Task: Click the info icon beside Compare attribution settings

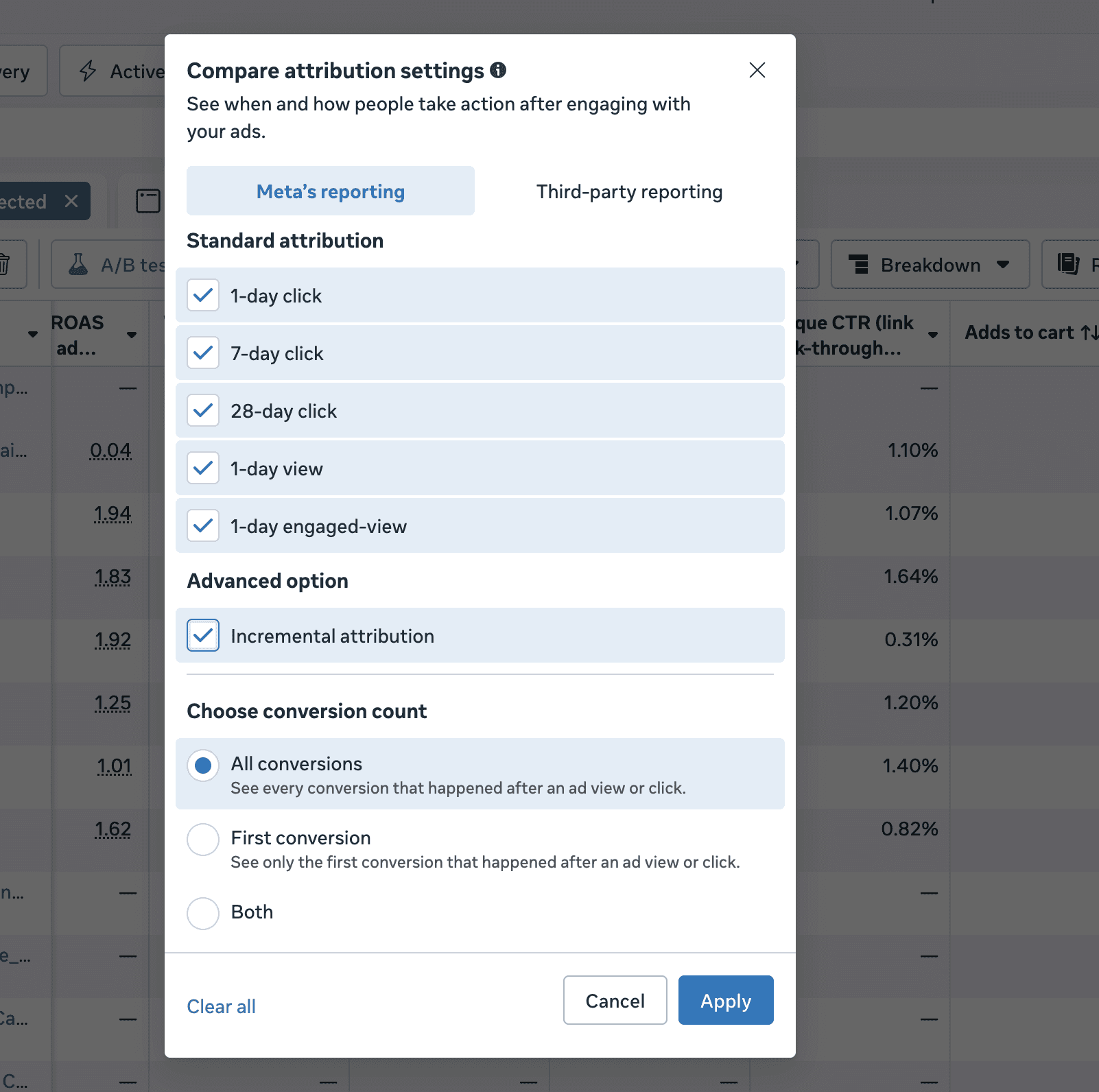Action: pyautogui.click(x=498, y=70)
